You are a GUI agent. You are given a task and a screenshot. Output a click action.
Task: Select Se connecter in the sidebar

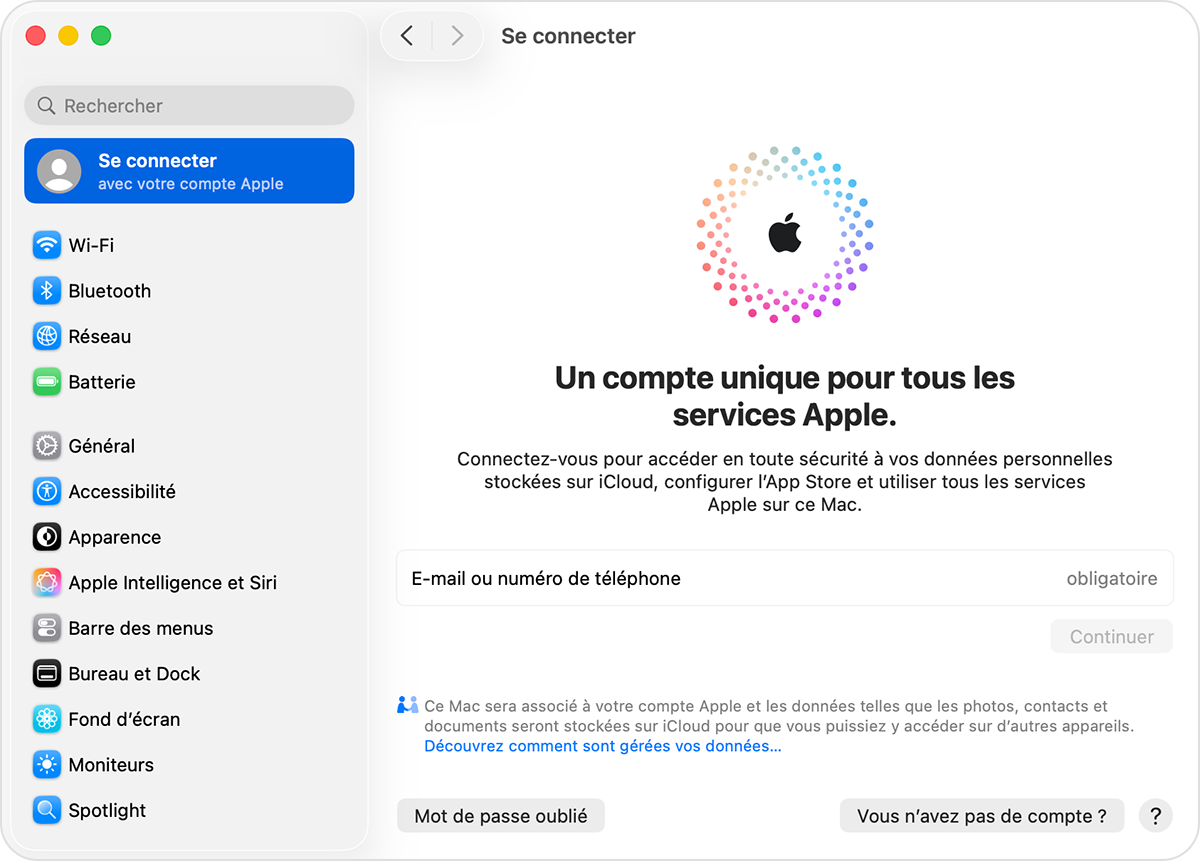tap(188, 170)
